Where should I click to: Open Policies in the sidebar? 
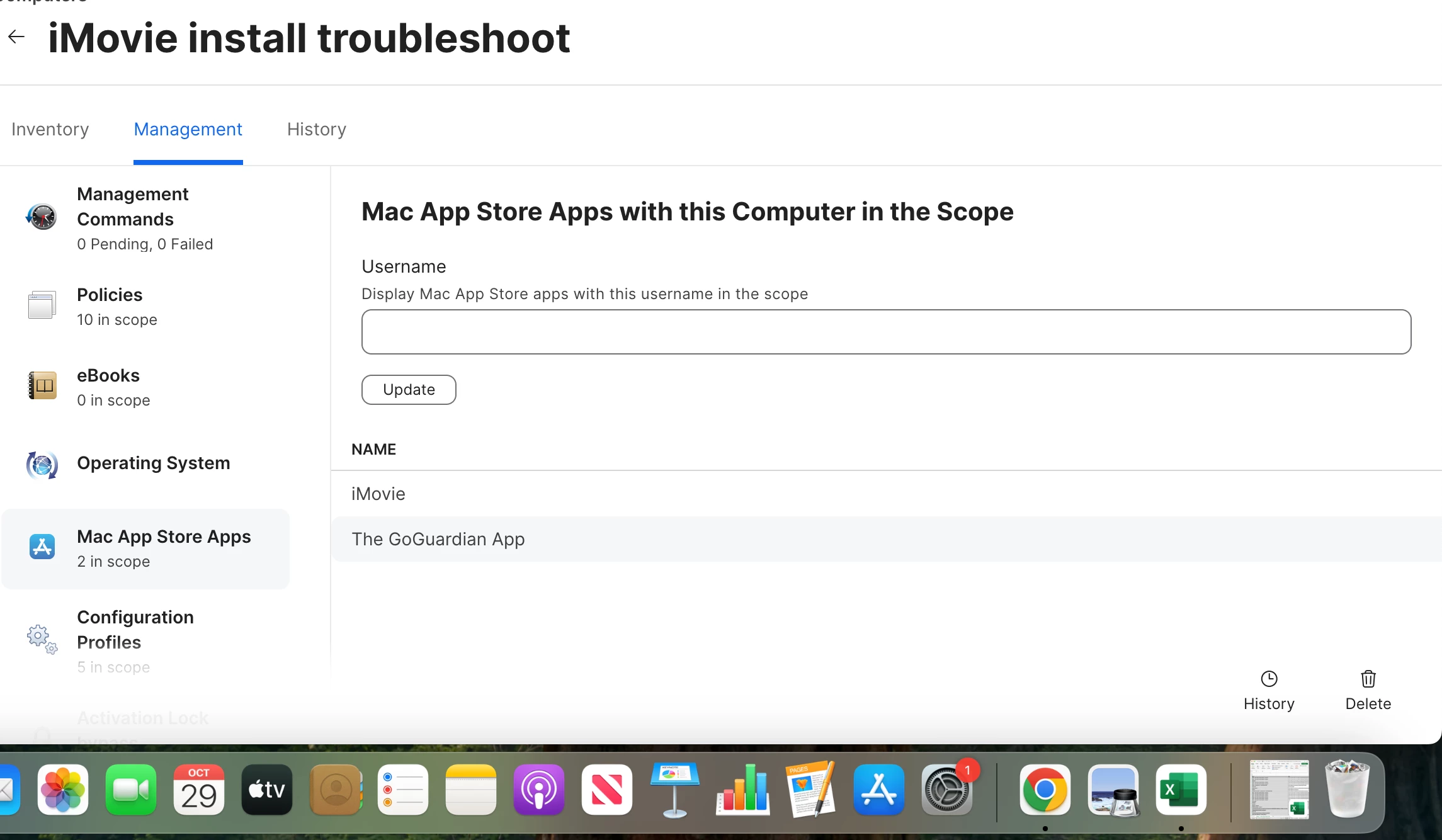(146, 307)
